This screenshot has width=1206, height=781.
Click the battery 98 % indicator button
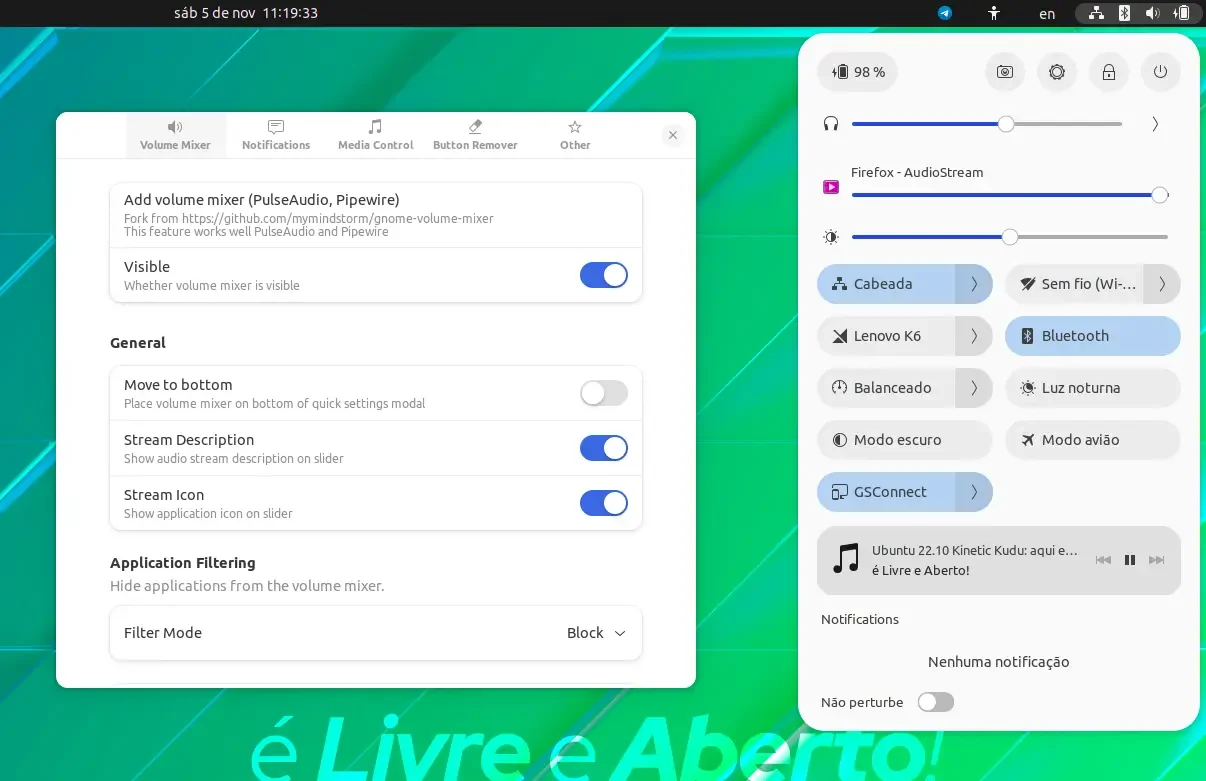858,72
